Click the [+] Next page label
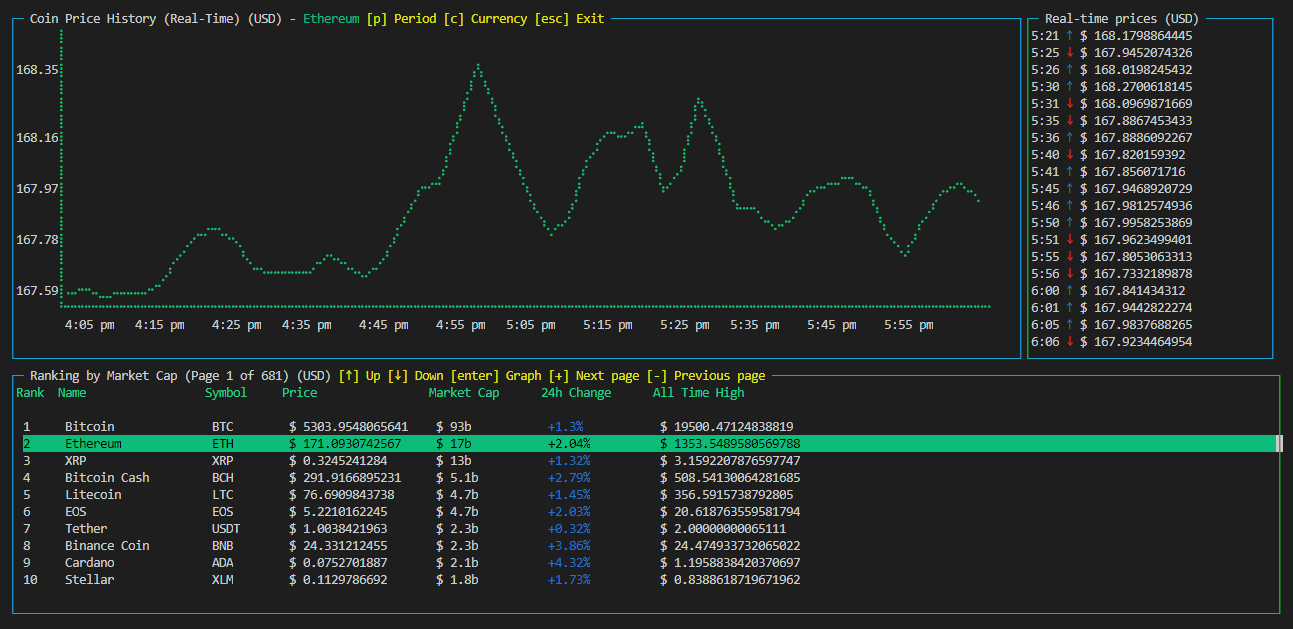The image size is (1293, 629). tap(594, 376)
